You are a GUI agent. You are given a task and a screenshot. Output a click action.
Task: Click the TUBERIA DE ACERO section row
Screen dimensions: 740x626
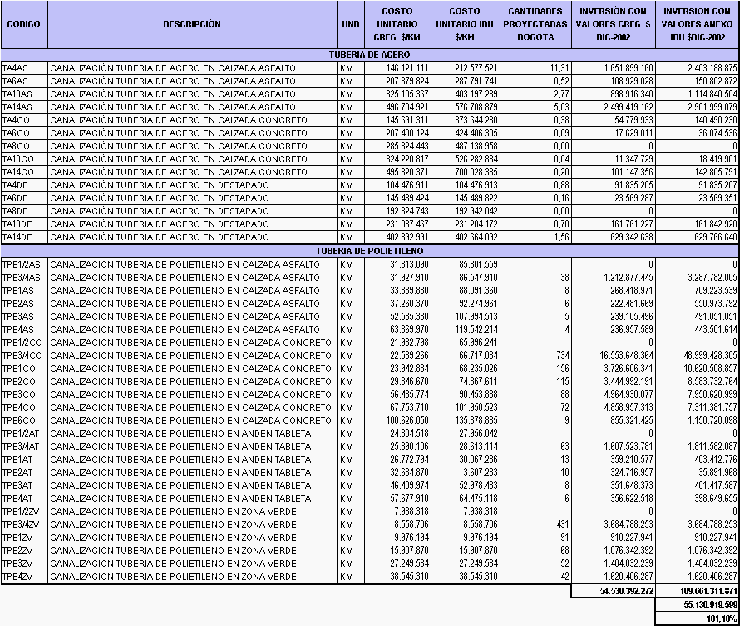[370, 53]
